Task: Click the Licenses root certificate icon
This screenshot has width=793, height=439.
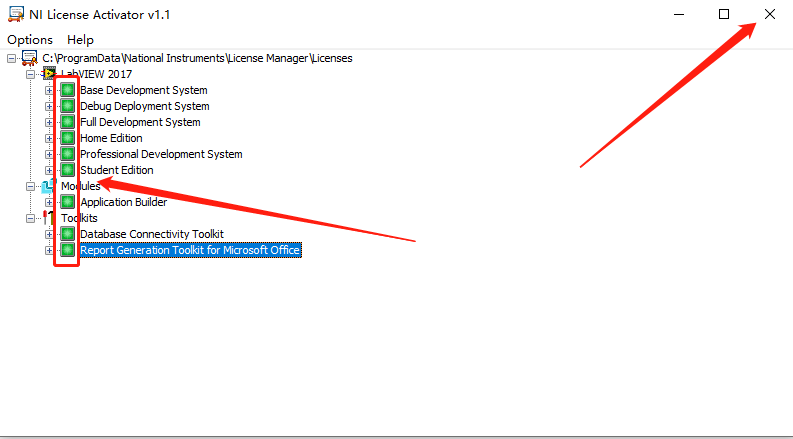Action: [30, 58]
